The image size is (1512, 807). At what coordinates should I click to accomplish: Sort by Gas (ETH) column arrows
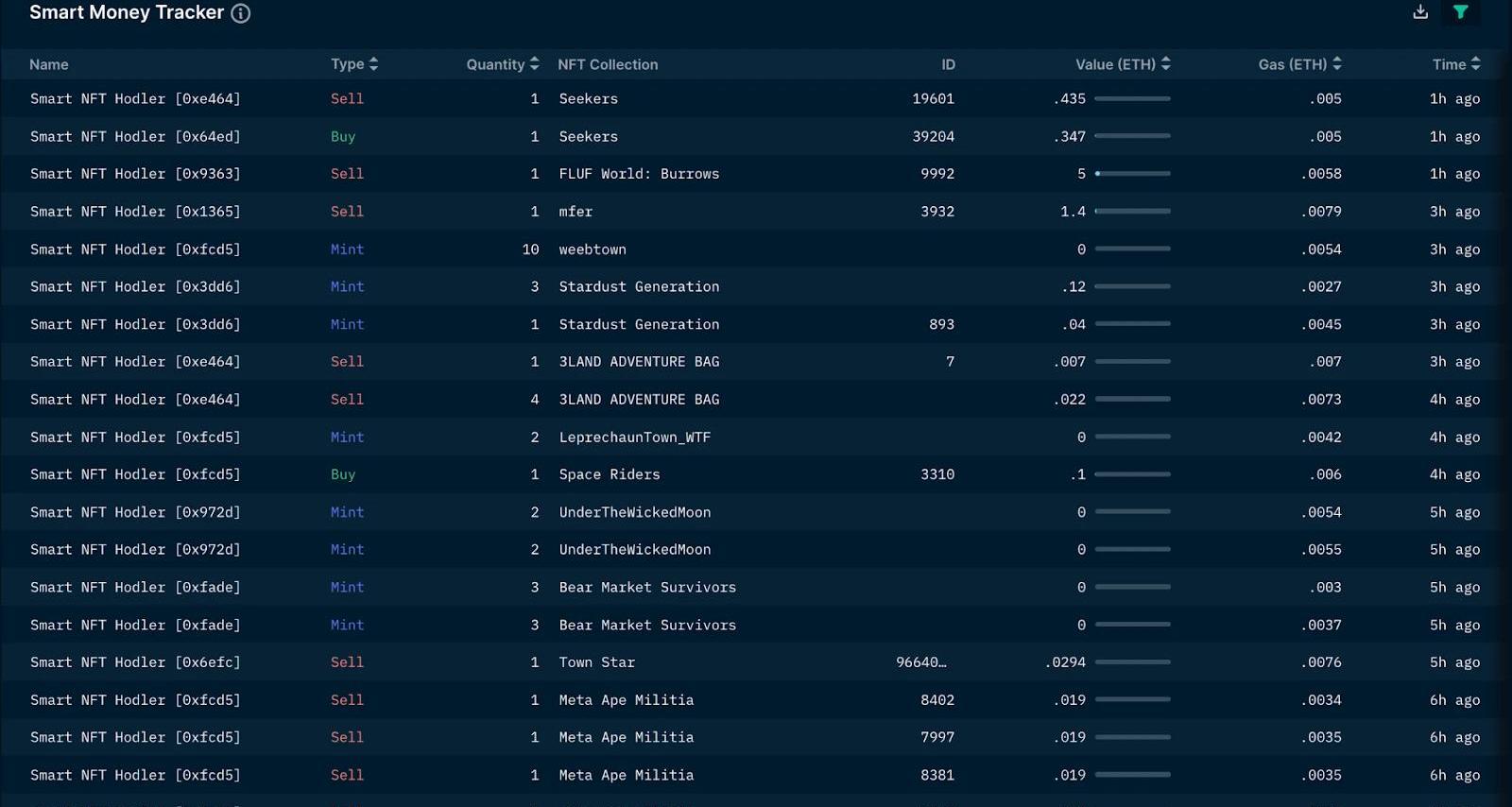1336,64
